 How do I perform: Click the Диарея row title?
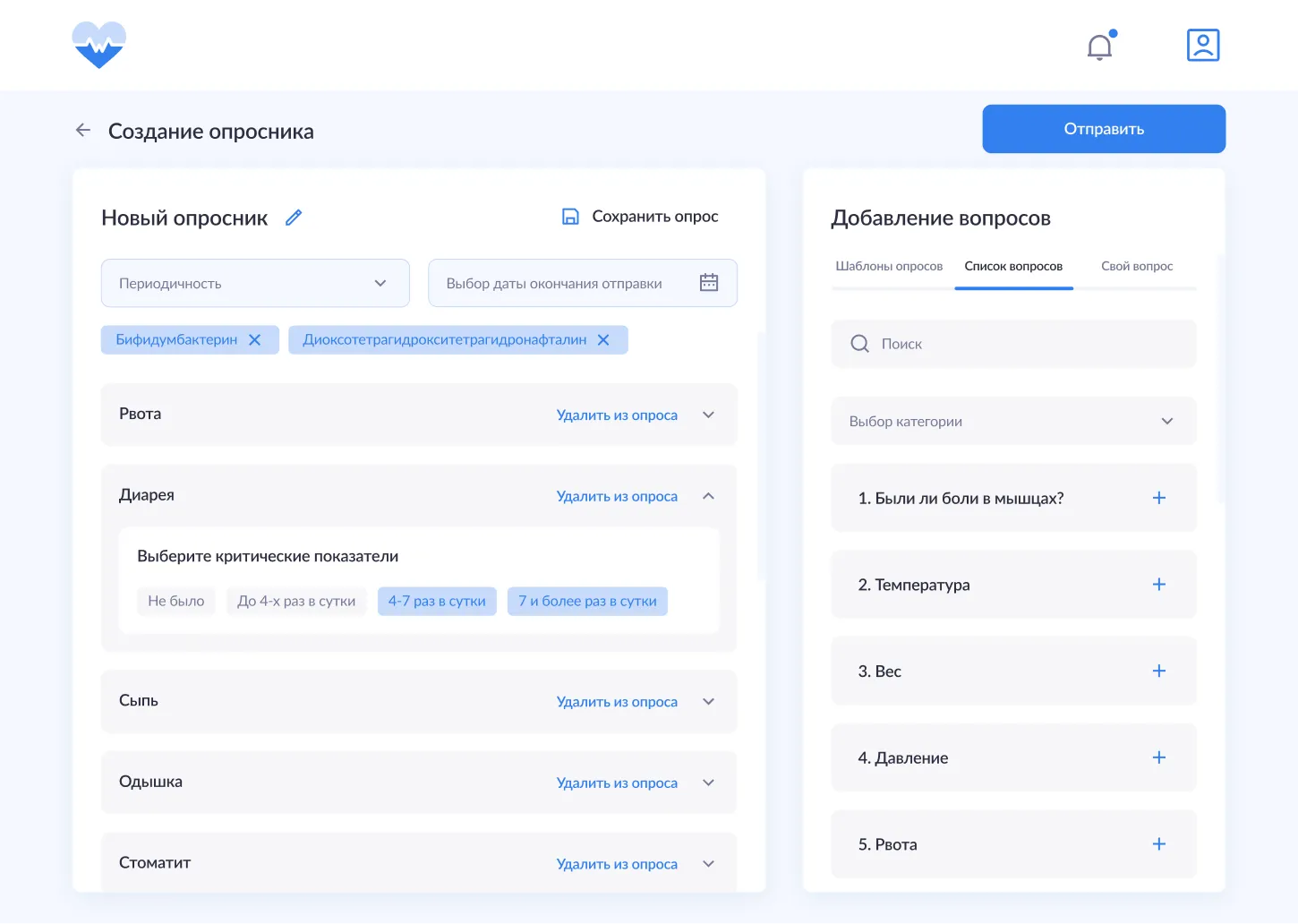point(147,495)
